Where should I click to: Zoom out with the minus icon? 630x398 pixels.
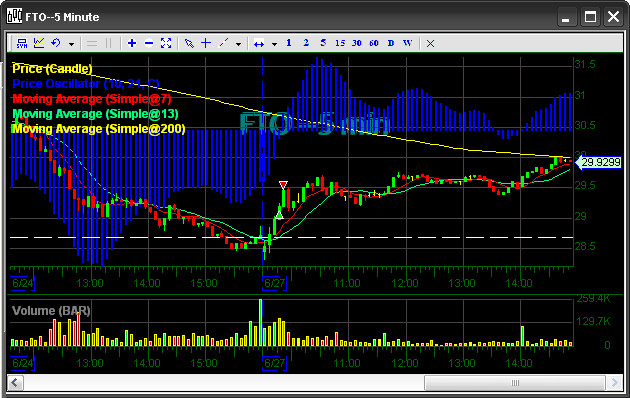point(149,43)
